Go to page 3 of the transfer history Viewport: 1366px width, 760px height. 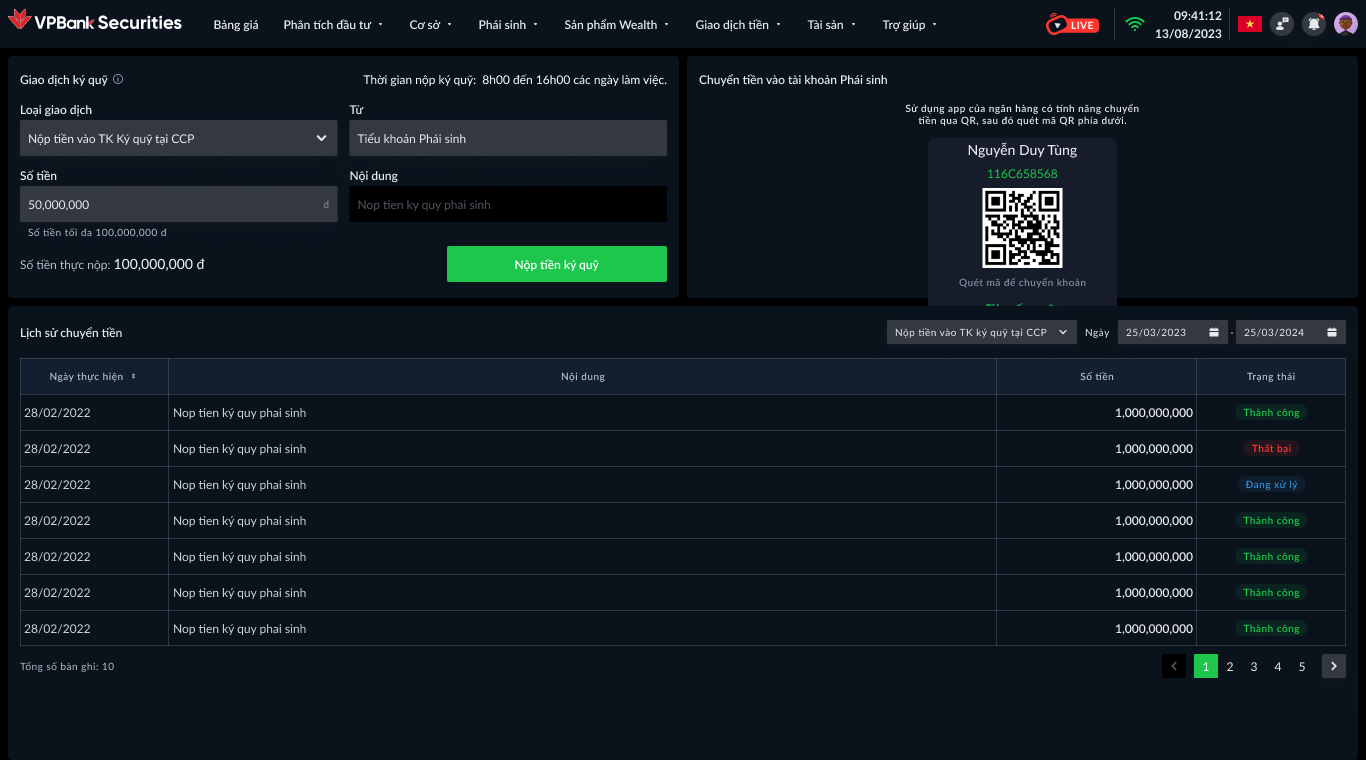tap(1254, 666)
